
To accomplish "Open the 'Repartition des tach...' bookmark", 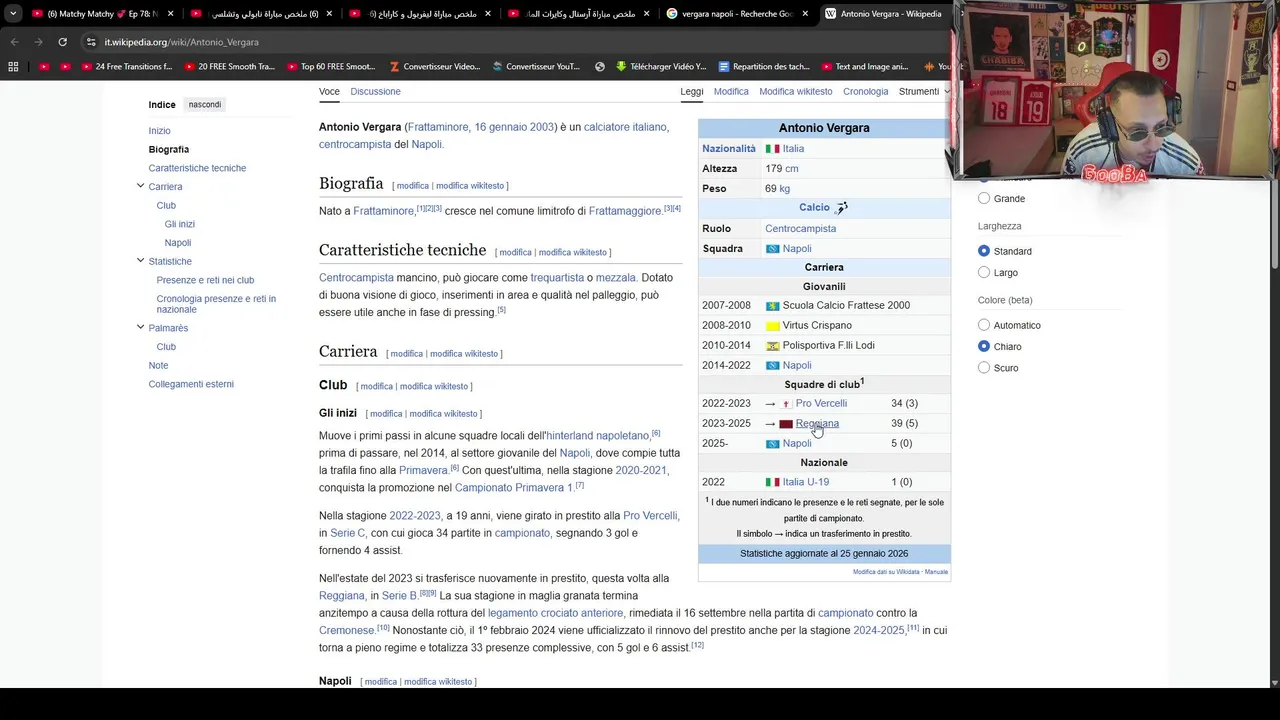I will tap(763, 67).
